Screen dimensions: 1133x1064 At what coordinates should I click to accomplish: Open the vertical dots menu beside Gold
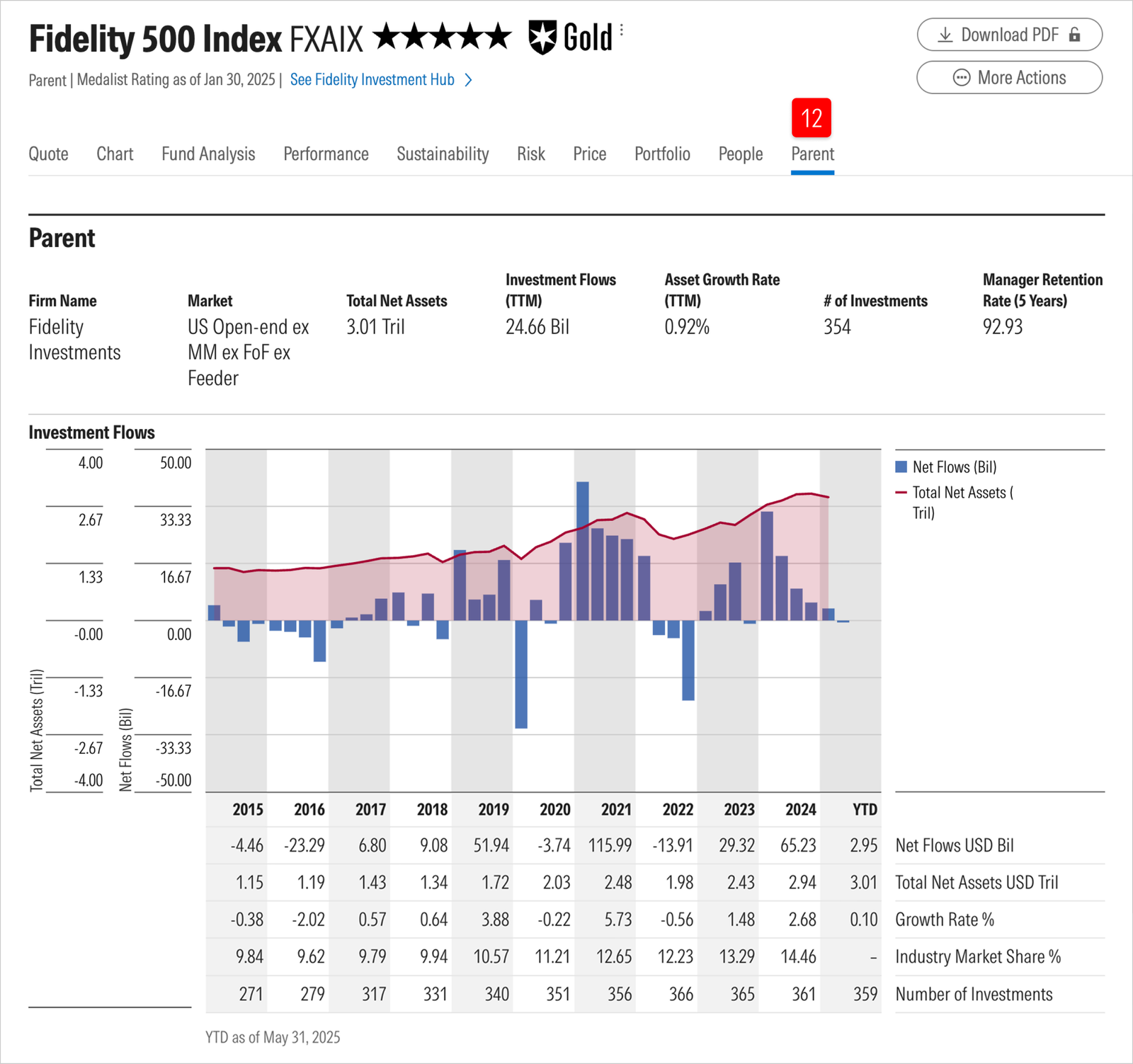(x=622, y=30)
